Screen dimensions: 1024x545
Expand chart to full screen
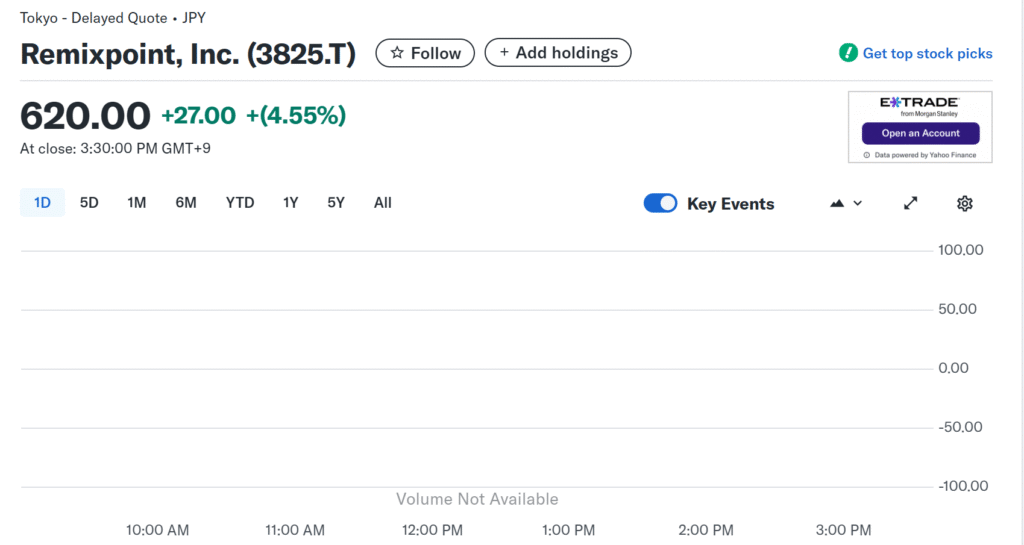coord(910,203)
